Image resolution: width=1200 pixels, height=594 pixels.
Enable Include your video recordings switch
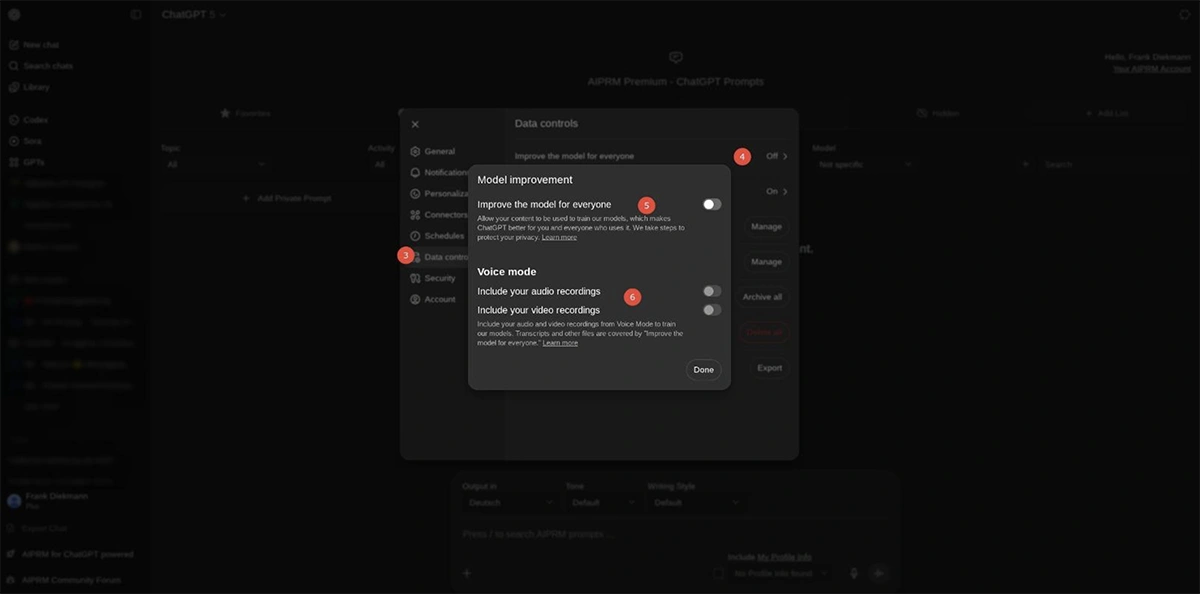[x=711, y=310]
